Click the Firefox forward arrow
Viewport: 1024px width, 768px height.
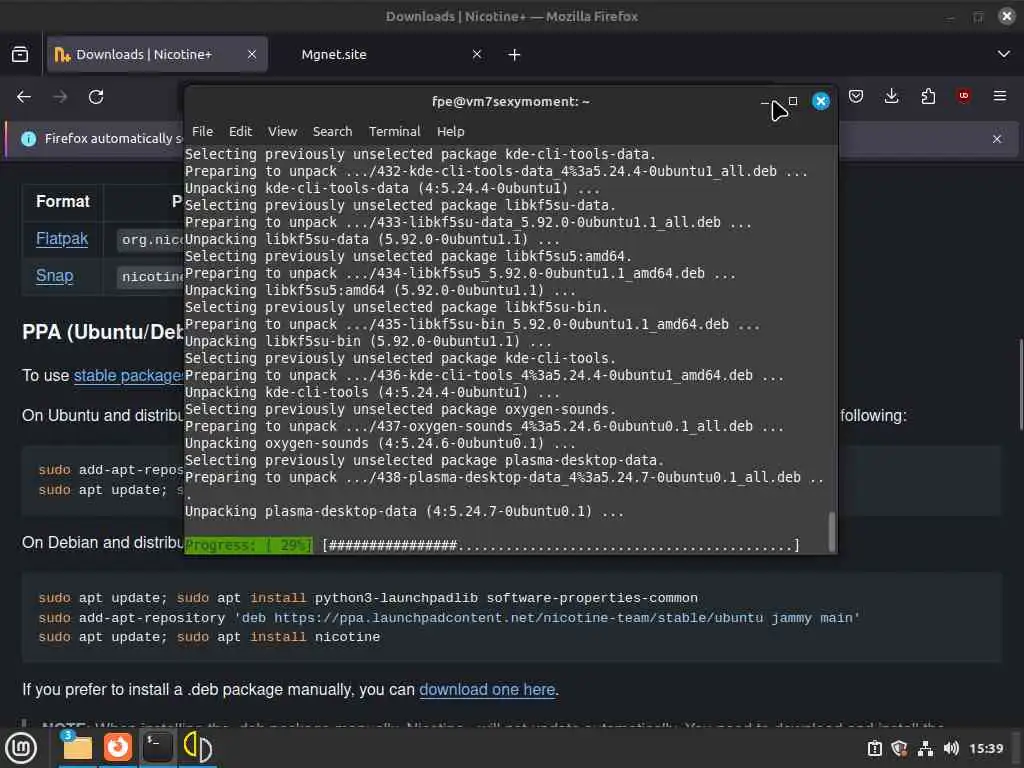[60, 97]
